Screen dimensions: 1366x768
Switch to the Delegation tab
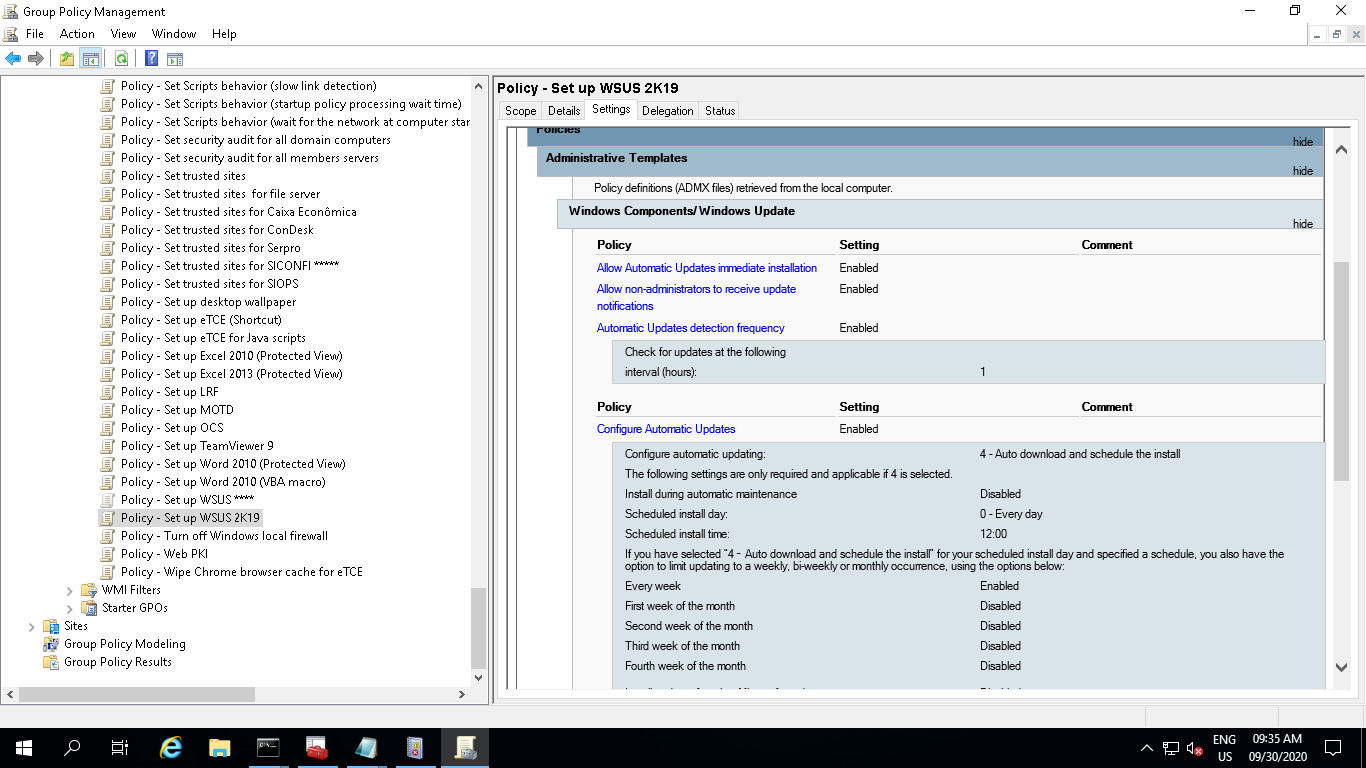(x=668, y=111)
